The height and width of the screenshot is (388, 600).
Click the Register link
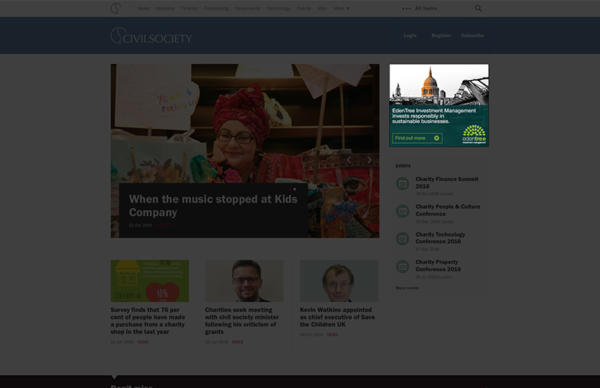tap(441, 36)
